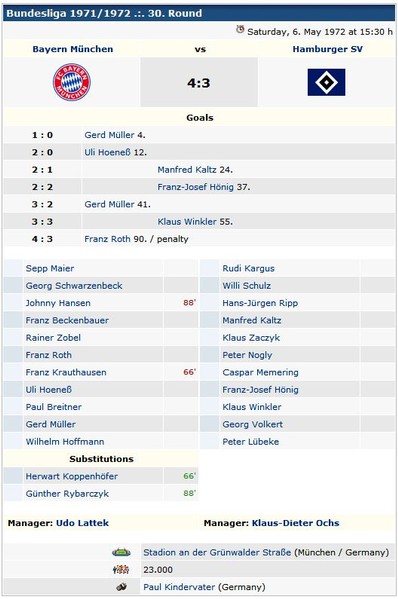The height and width of the screenshot is (599, 398).
Task: Open Franz Beckenbauer's player profile
Action: coord(67,320)
